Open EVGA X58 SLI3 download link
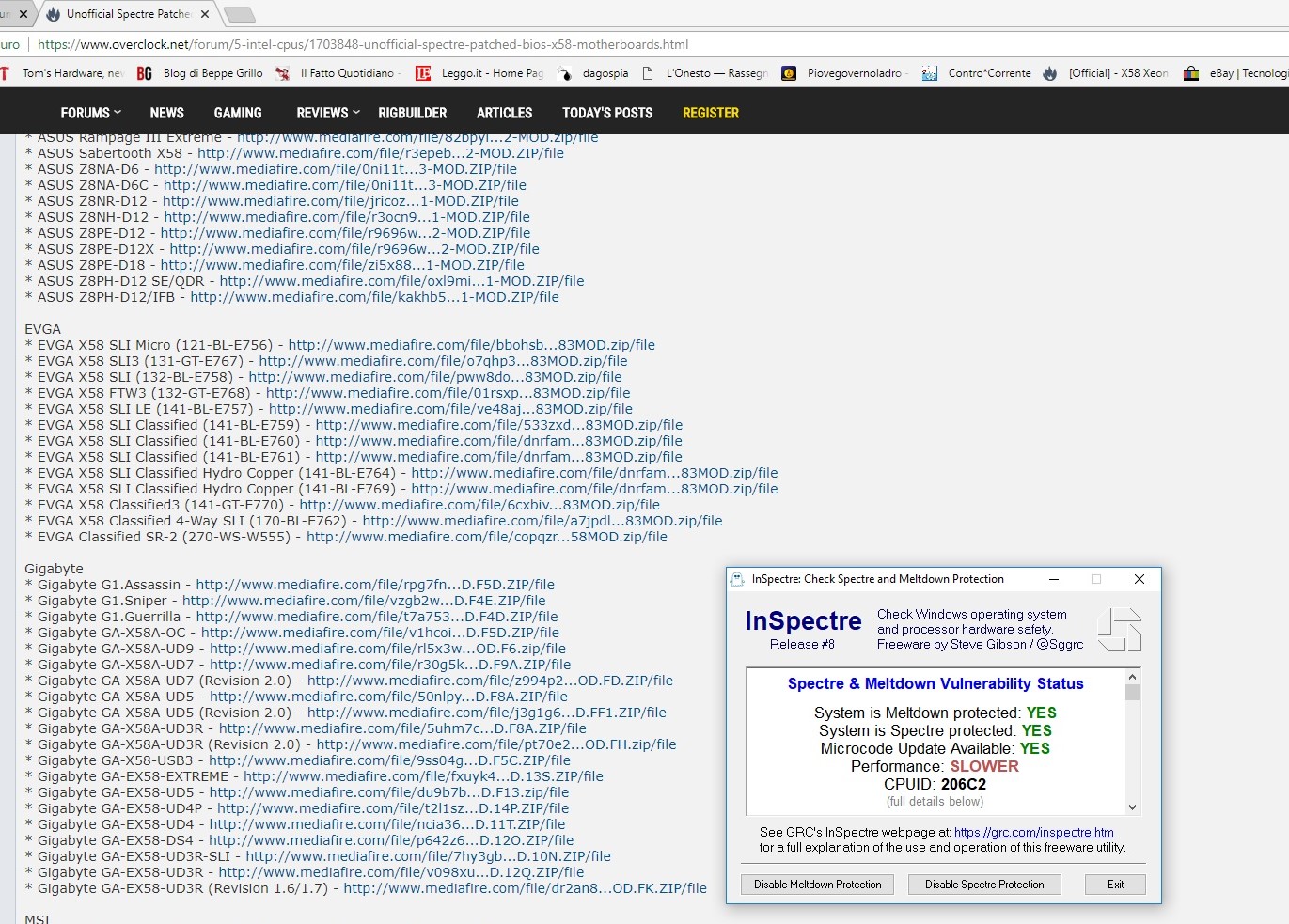Image resolution: width=1289 pixels, height=924 pixels. coord(443,361)
